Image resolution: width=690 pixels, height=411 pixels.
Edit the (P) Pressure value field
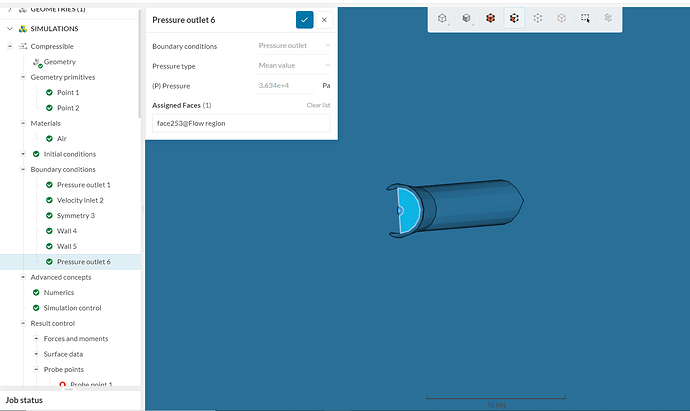pyautogui.click(x=286, y=85)
